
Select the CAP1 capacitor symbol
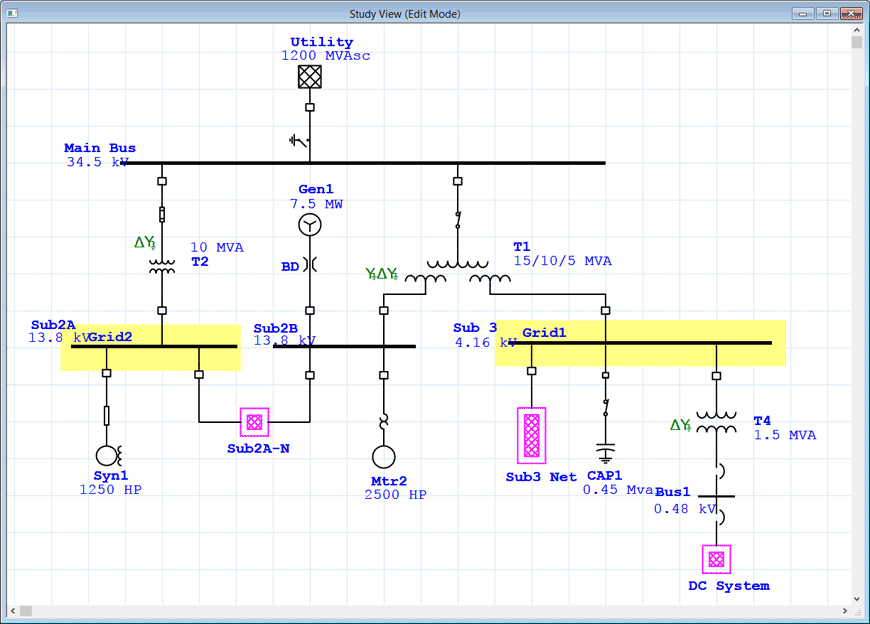(605, 453)
